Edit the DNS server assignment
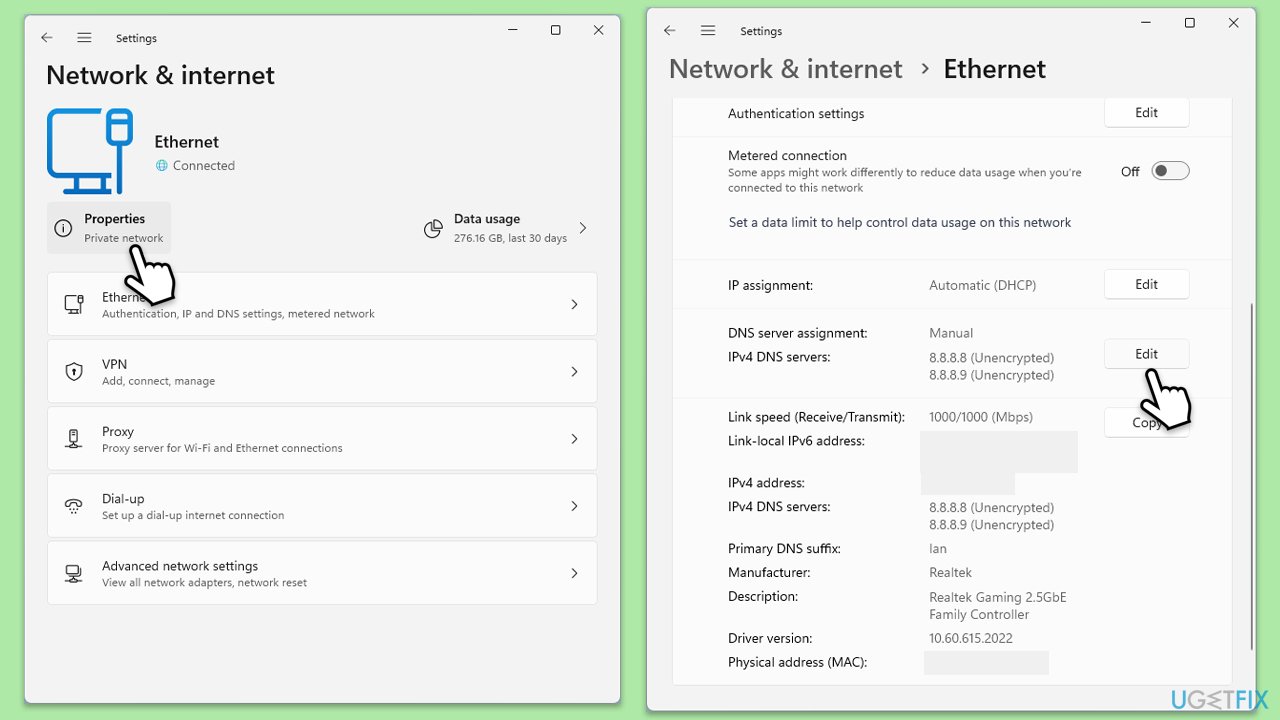 pos(1146,353)
